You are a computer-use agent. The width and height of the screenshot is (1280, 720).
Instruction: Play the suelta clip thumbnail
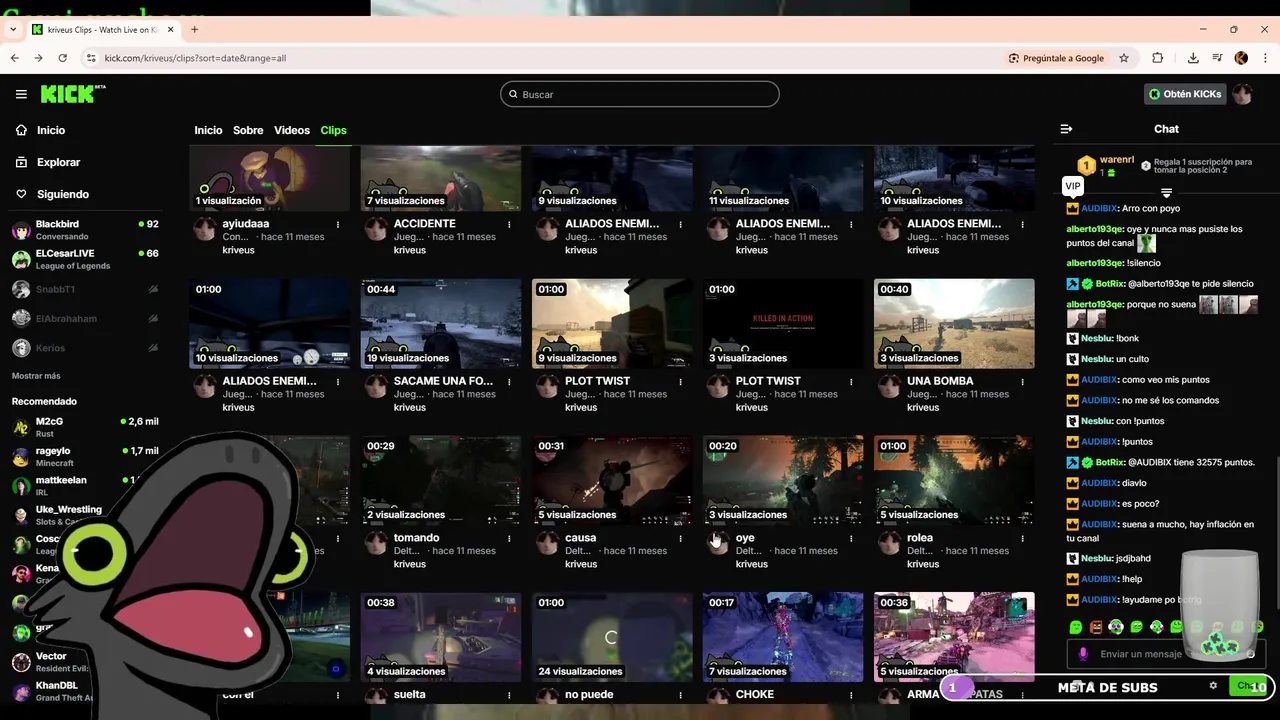(x=441, y=637)
